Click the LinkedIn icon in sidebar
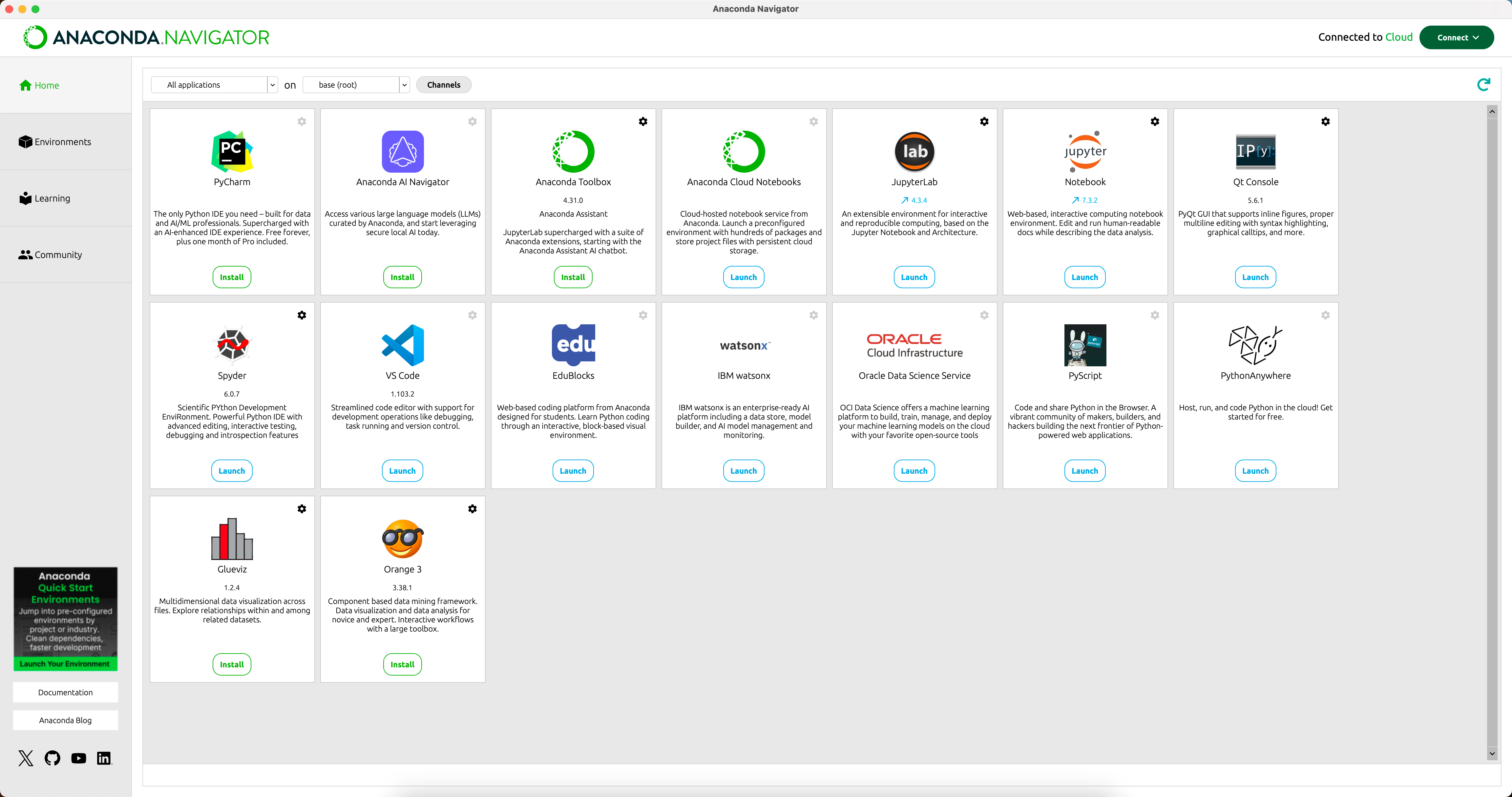1512x797 pixels. pyautogui.click(x=104, y=758)
